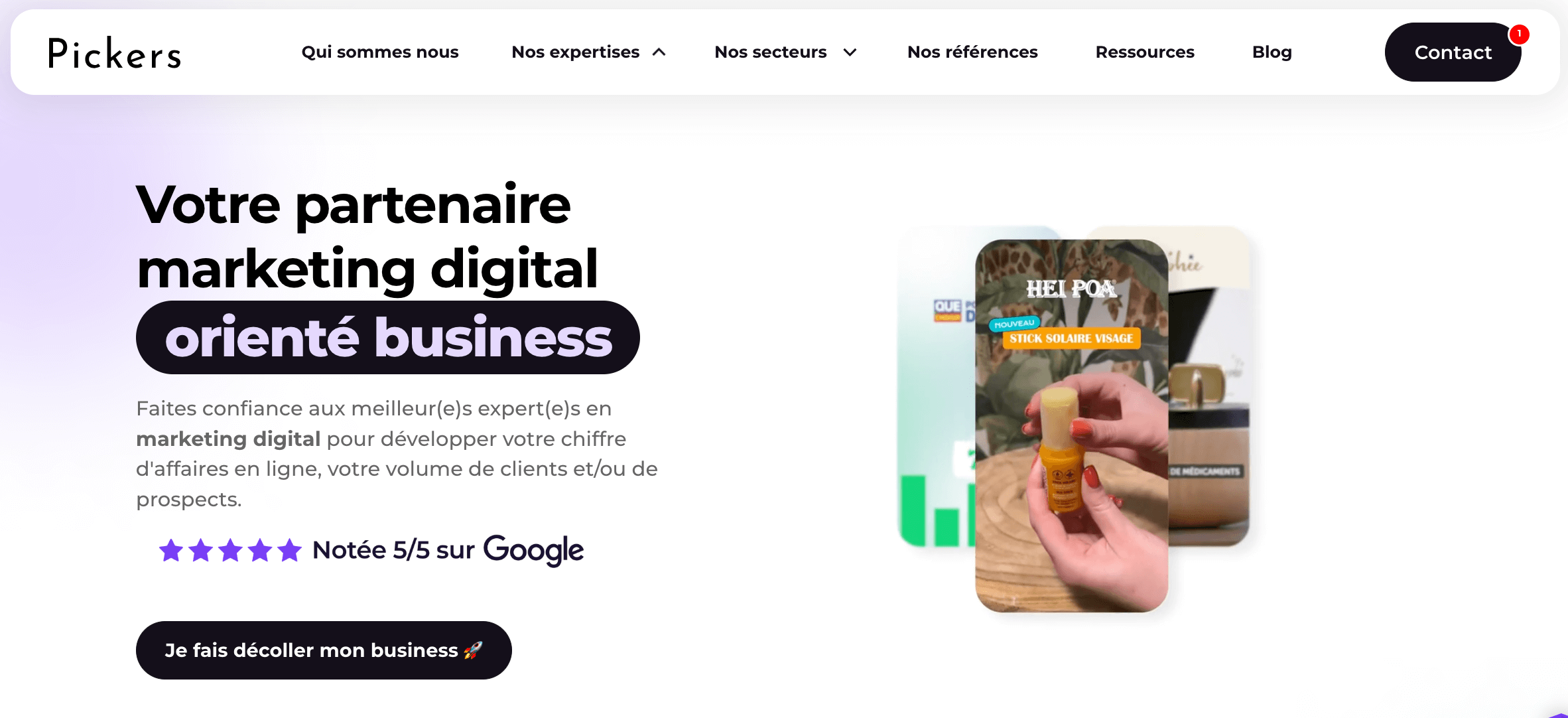Go to Nos références
This screenshot has height=718, width=1568.
tap(972, 52)
